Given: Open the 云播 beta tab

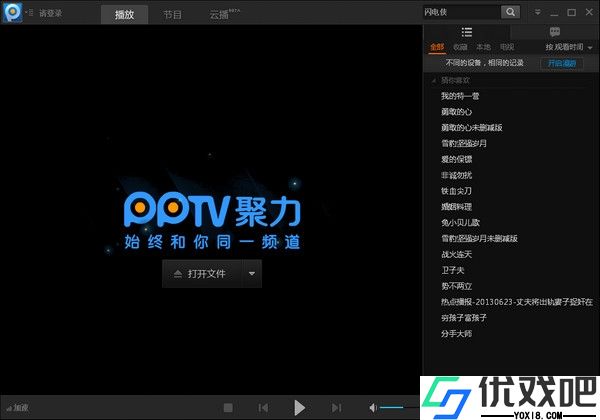Looking at the screenshot, I should (x=224, y=15).
